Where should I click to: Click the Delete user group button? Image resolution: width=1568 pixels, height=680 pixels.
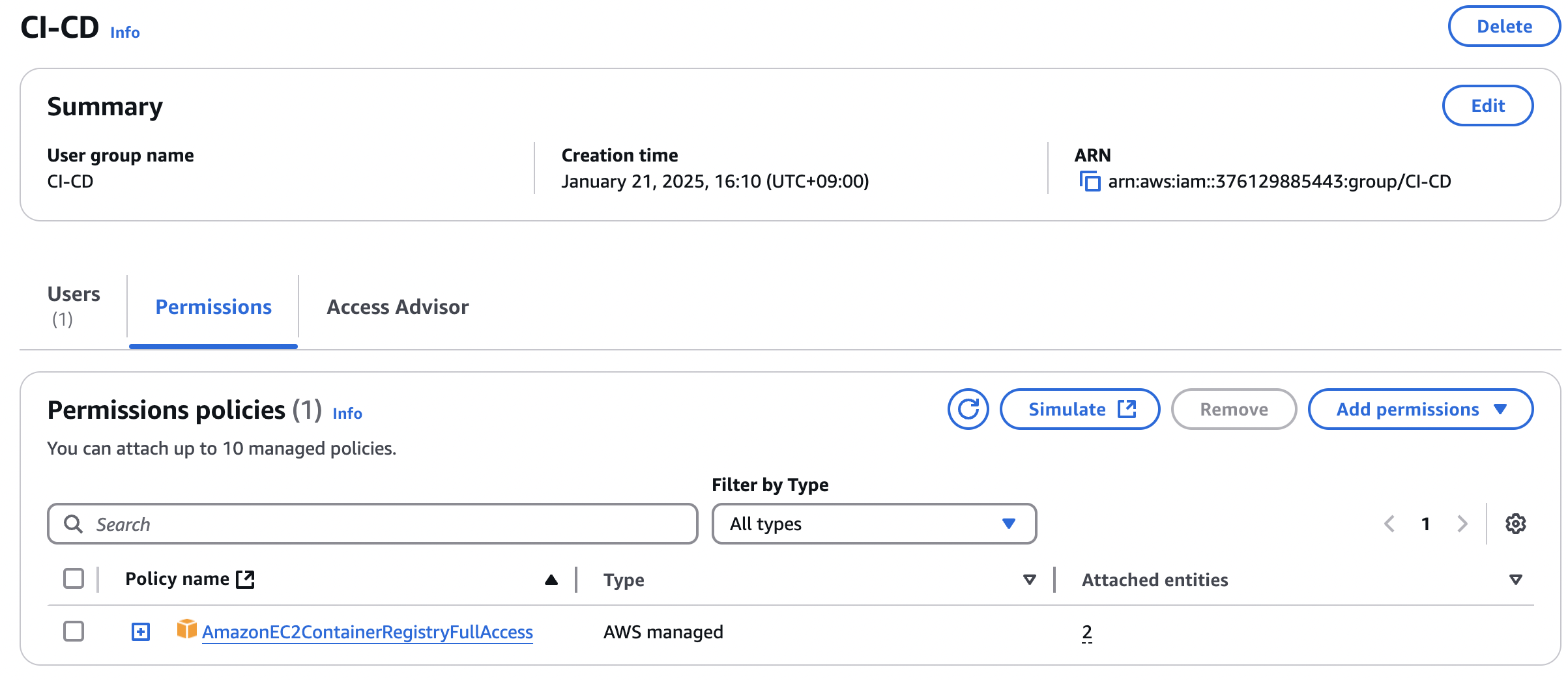point(1503,27)
